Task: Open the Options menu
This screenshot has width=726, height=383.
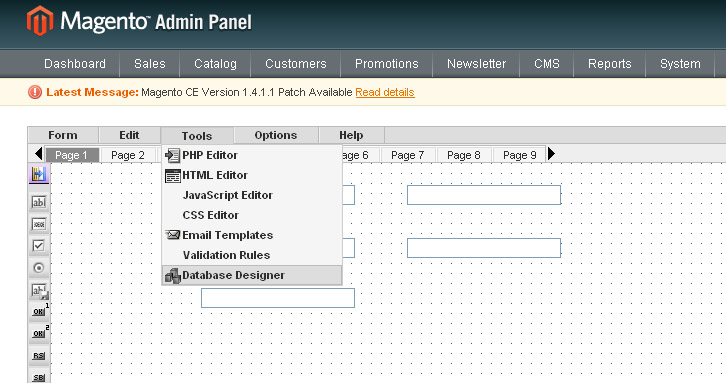Action: tap(276, 135)
